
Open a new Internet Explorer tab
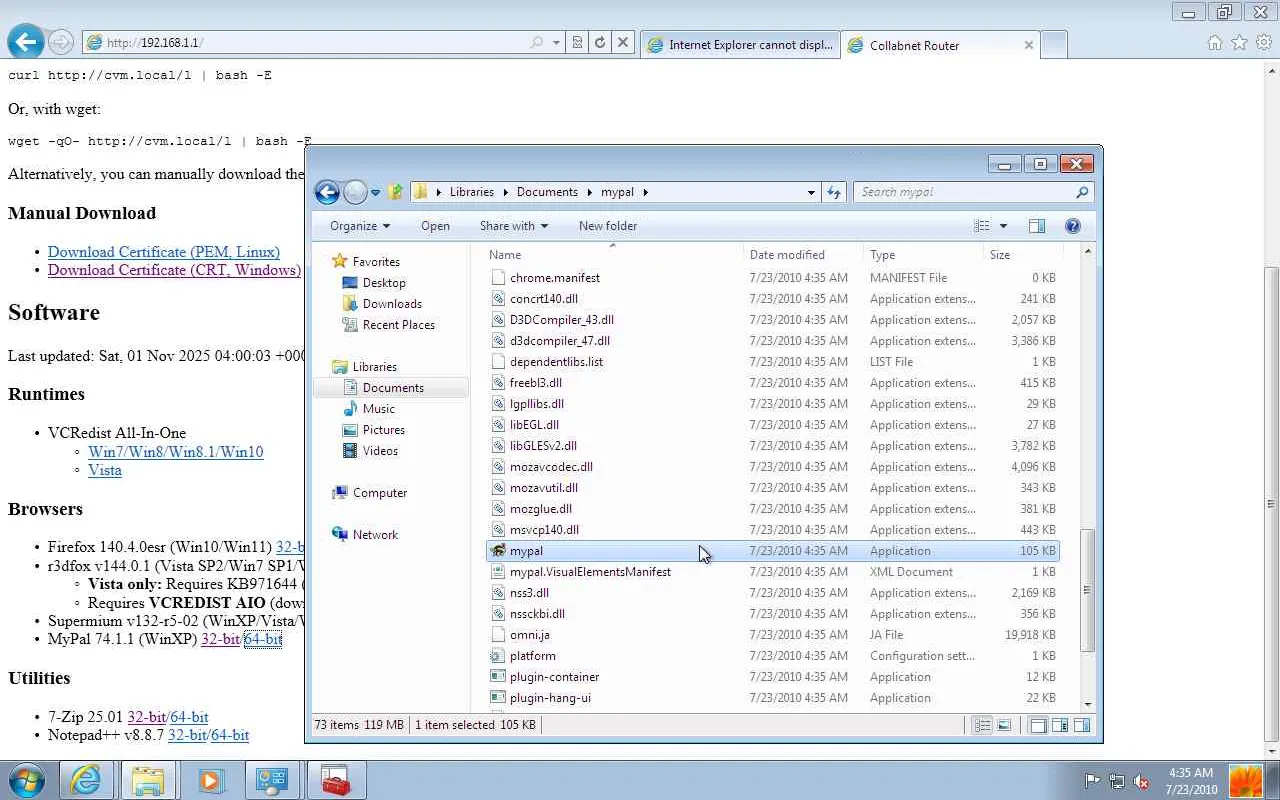pyautogui.click(x=1054, y=45)
